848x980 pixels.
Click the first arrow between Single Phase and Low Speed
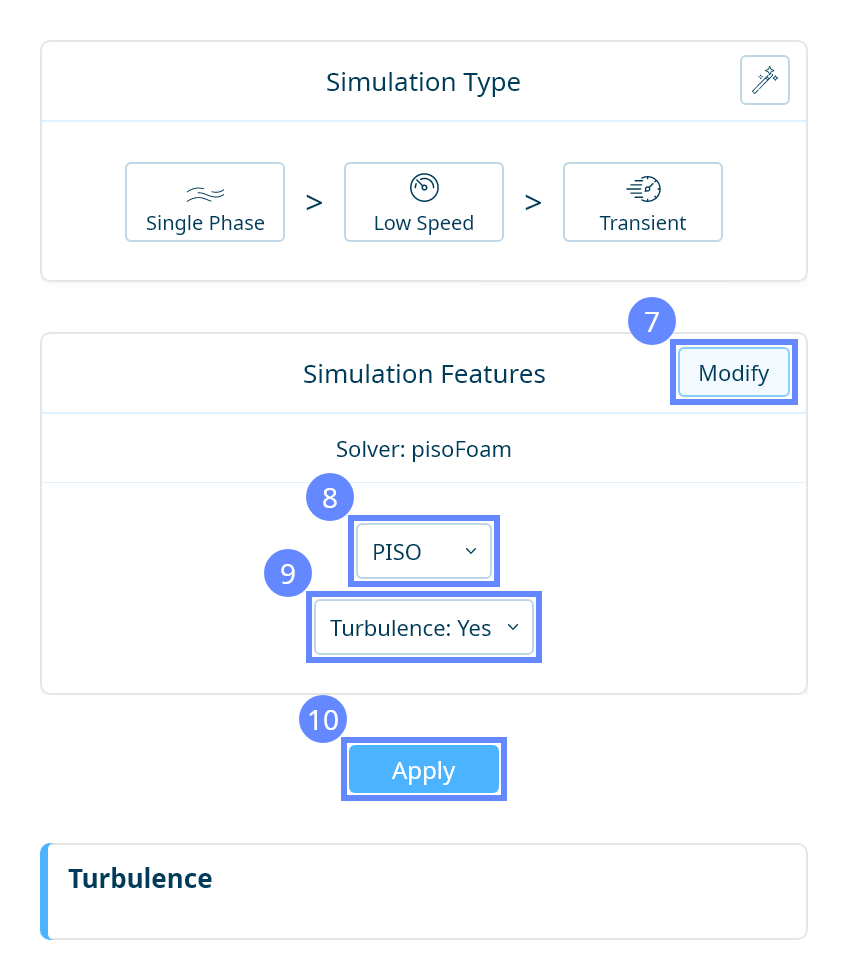[314, 203]
